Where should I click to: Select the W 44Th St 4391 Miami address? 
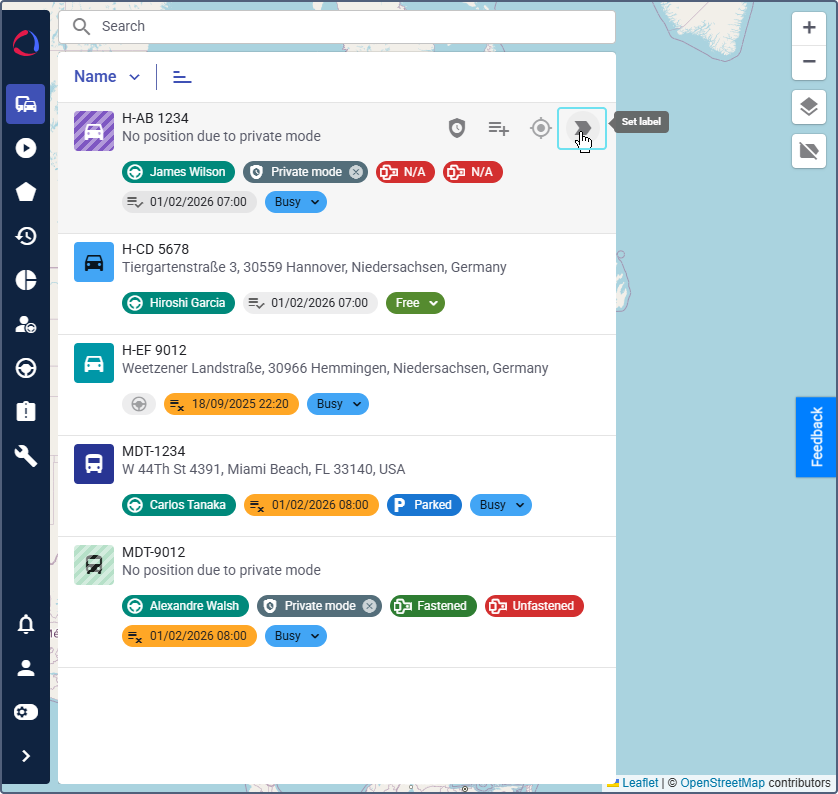click(x=263, y=469)
